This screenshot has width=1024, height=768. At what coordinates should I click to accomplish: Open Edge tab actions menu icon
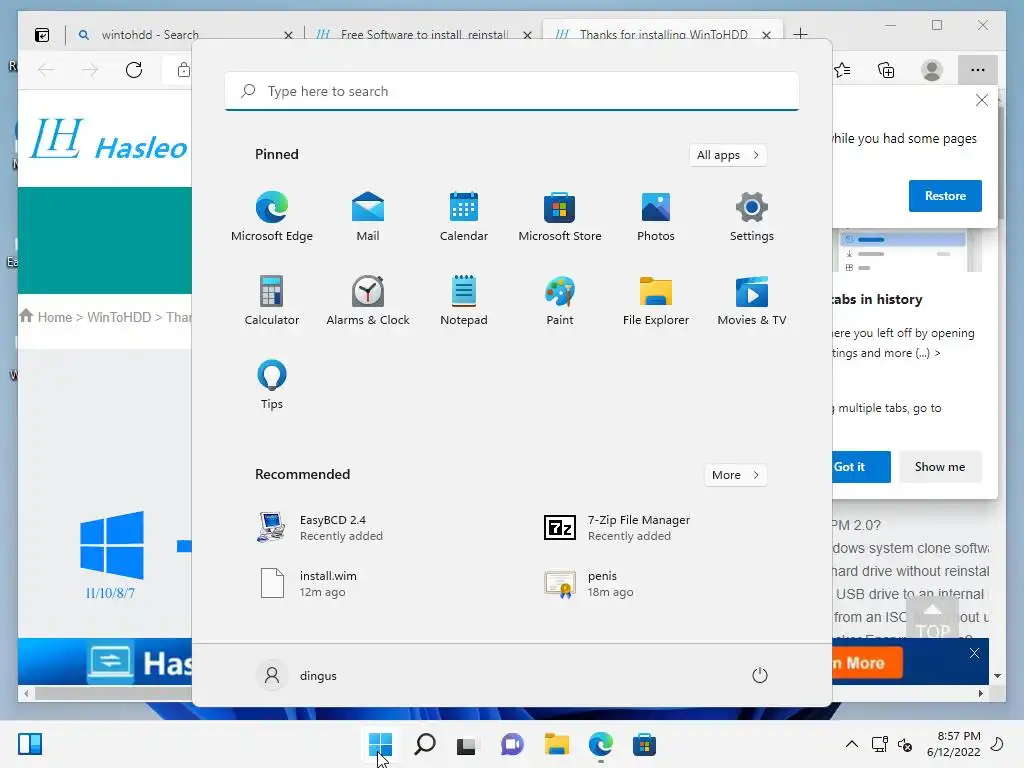(42, 35)
